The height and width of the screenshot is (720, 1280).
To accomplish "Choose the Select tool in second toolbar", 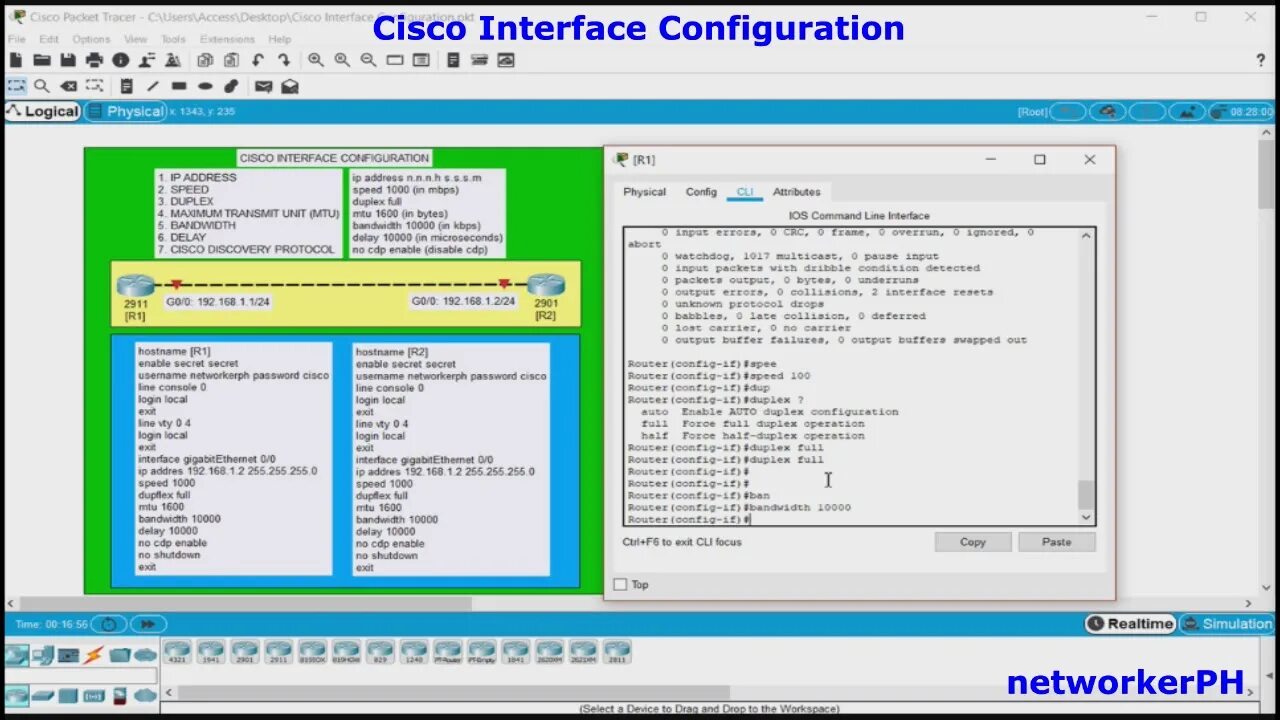I will tap(16, 86).
